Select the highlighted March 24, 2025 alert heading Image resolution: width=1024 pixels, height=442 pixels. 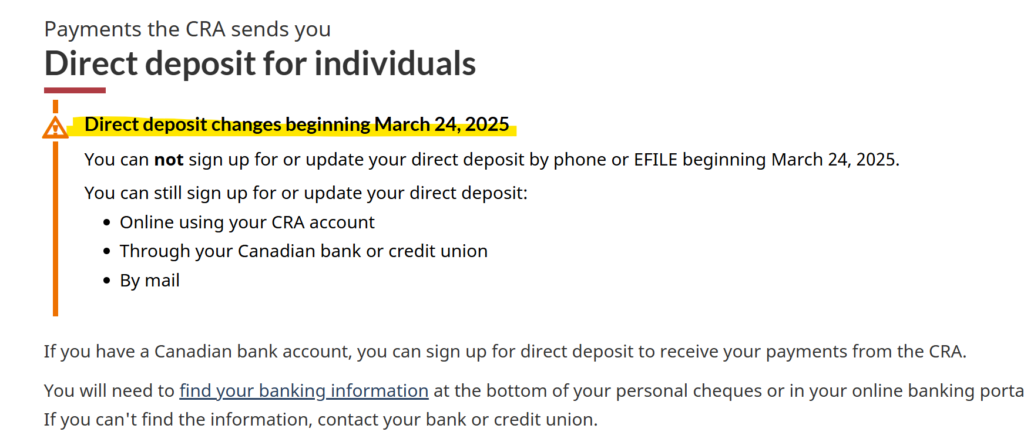297,124
